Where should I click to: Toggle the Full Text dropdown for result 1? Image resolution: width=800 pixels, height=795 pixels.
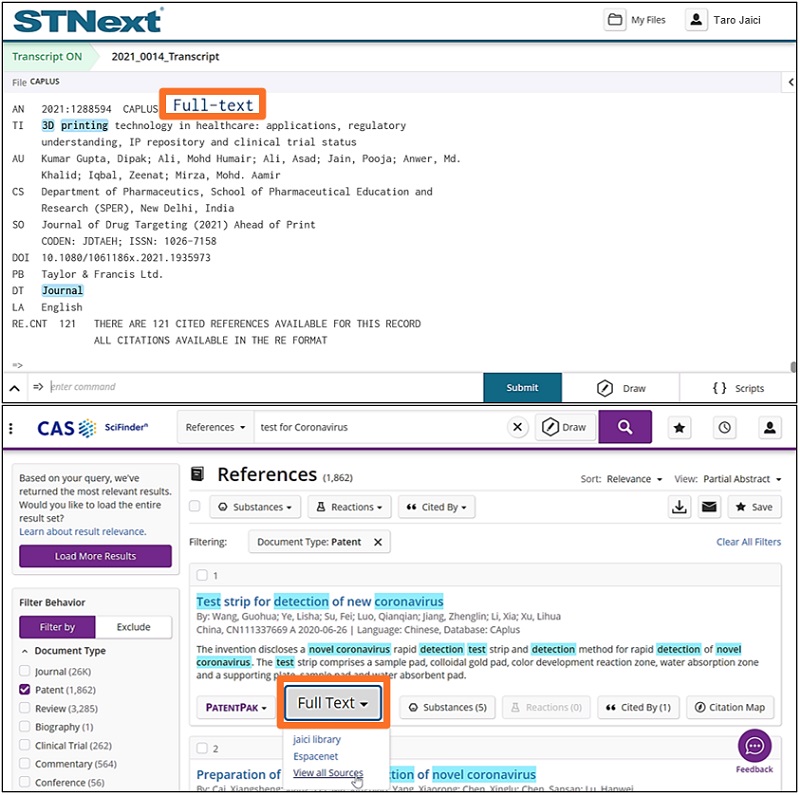point(333,703)
